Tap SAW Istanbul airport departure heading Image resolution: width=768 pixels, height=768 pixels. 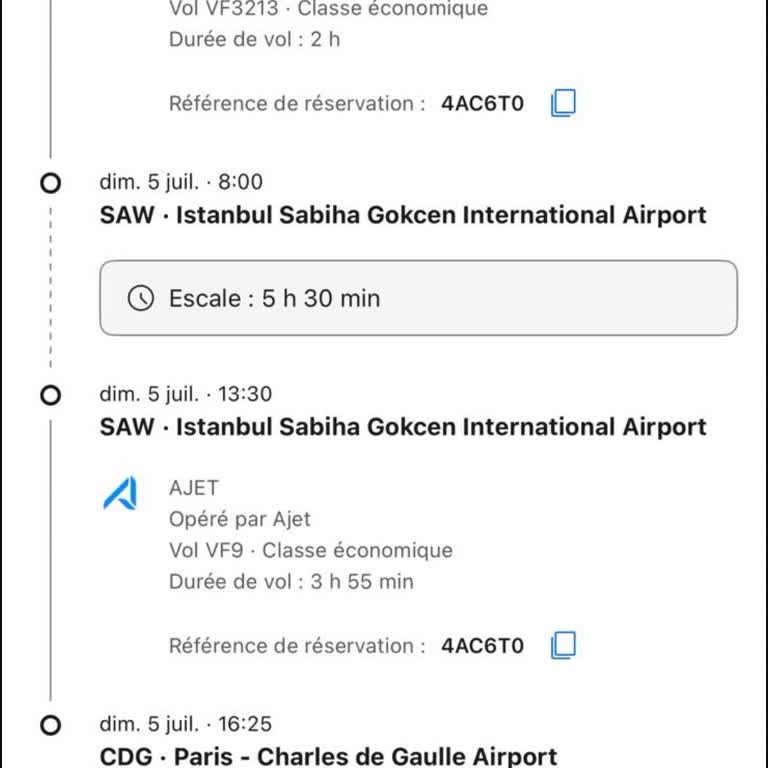[403, 427]
